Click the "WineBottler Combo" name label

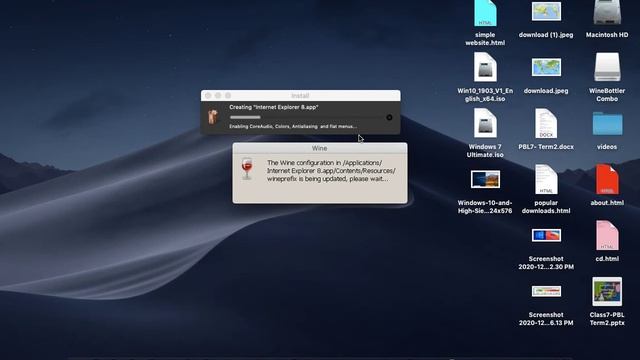pyautogui.click(x=607, y=95)
